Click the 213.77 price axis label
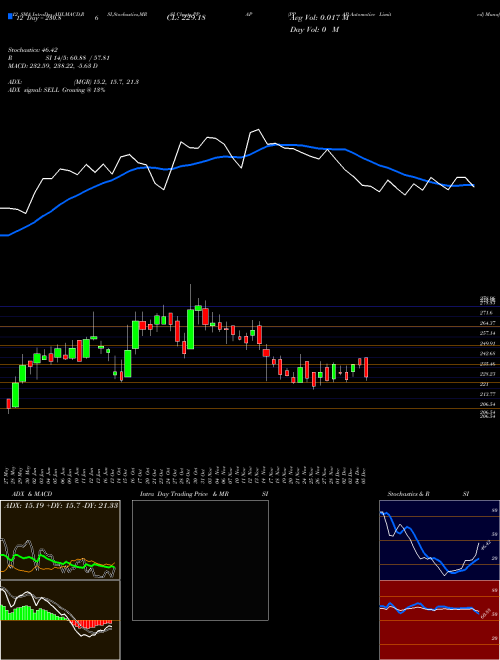 click(x=487, y=394)
